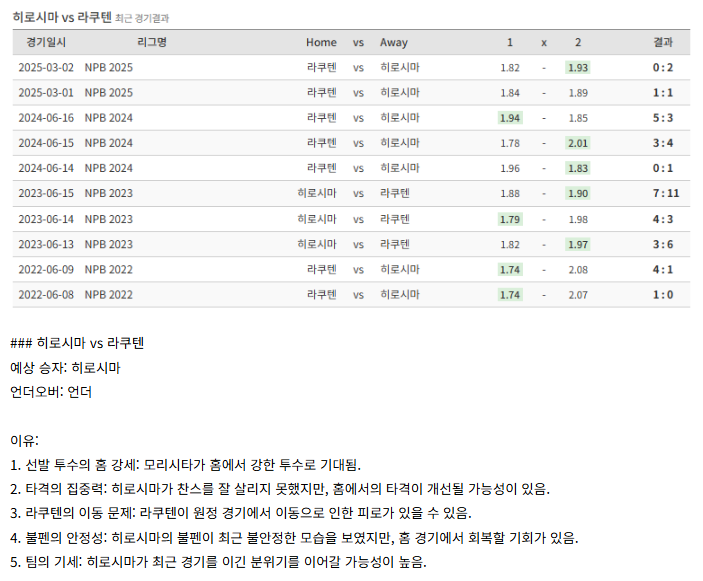Click the 언더오버: 언더 line

click(x=51, y=392)
